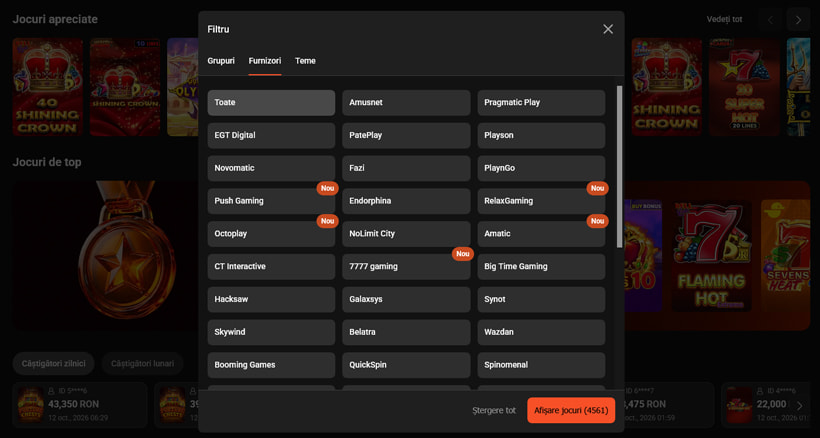The height and width of the screenshot is (438, 820).
Task: Filter by Belatra
Action: (x=406, y=332)
